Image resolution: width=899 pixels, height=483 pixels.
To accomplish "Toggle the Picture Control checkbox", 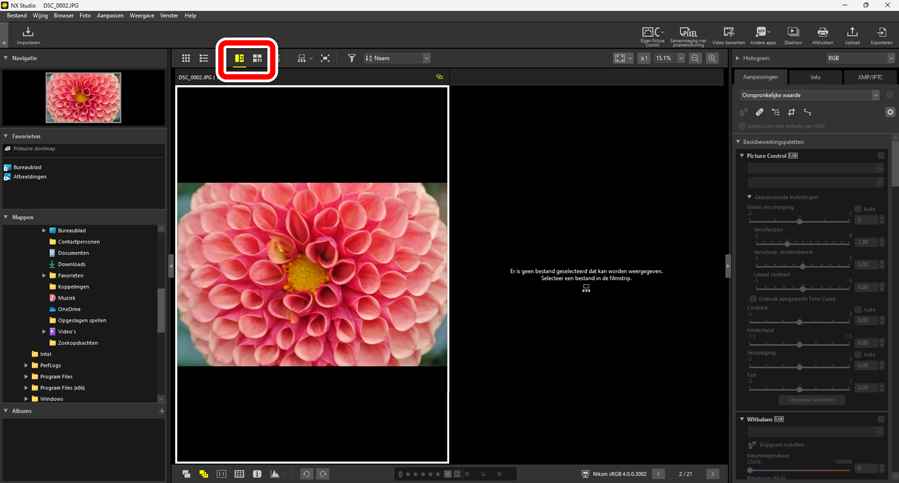I will pyautogui.click(x=881, y=156).
